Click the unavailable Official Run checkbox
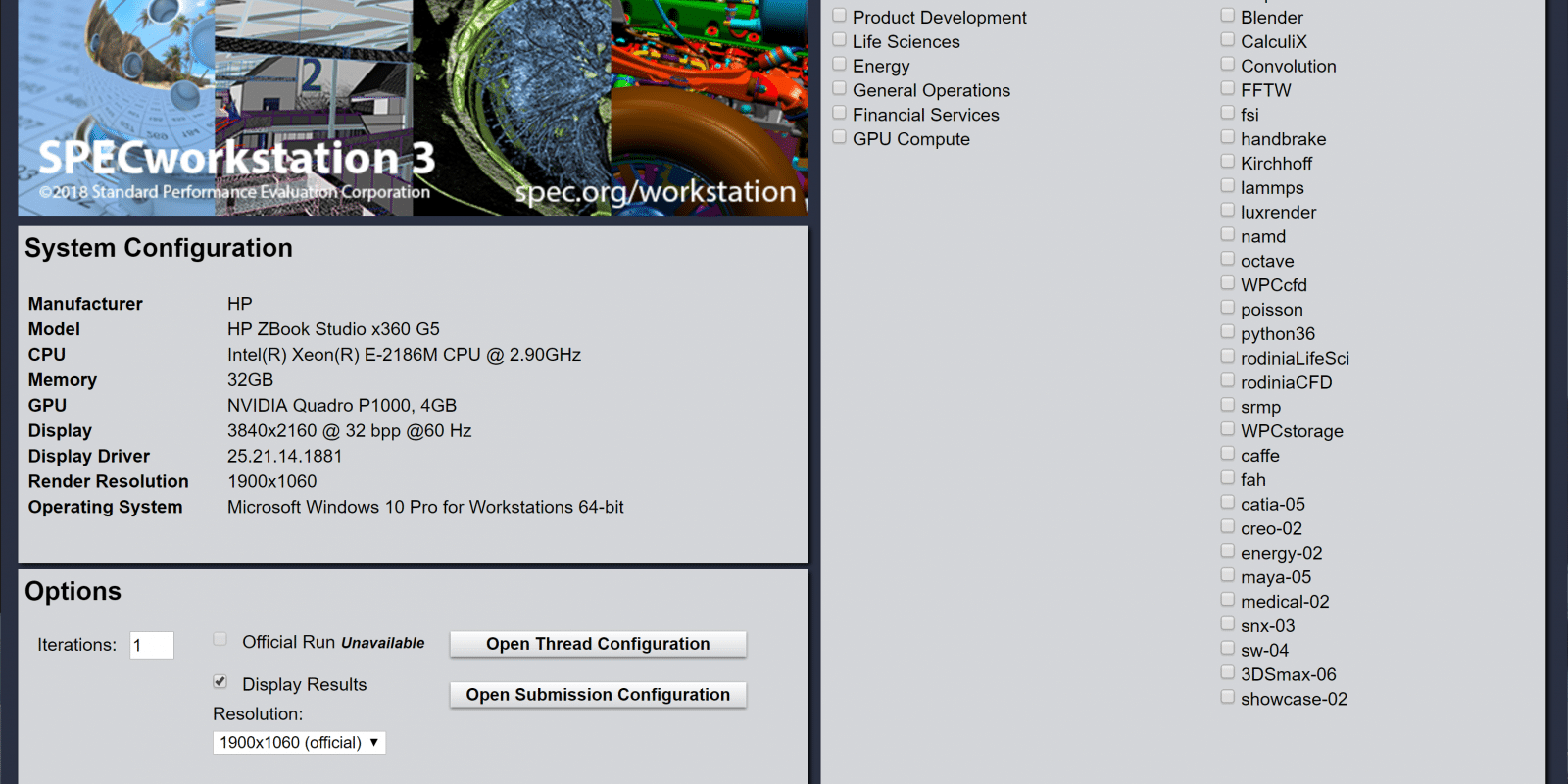The width and height of the screenshot is (1568, 784). [x=220, y=639]
